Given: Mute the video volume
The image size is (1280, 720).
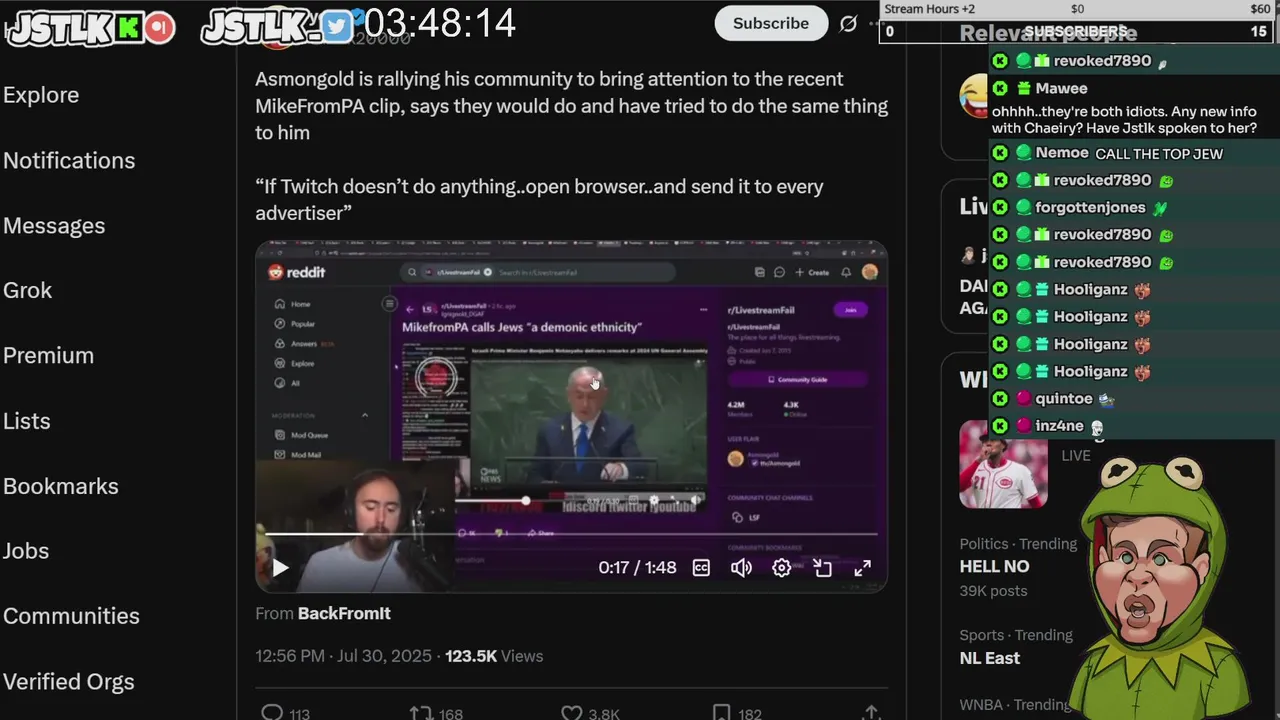Looking at the screenshot, I should 741,568.
